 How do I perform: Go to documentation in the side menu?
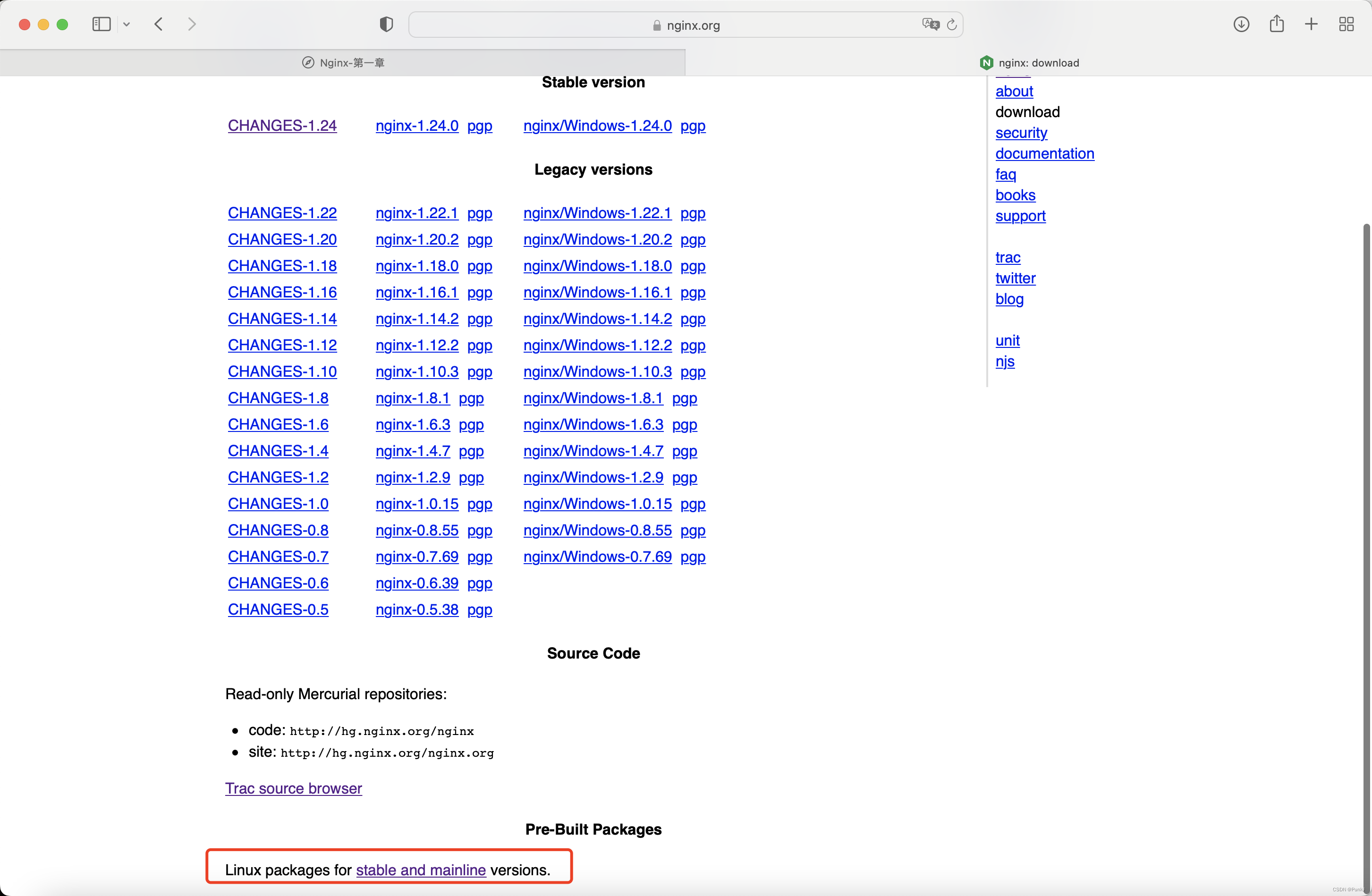click(1044, 153)
